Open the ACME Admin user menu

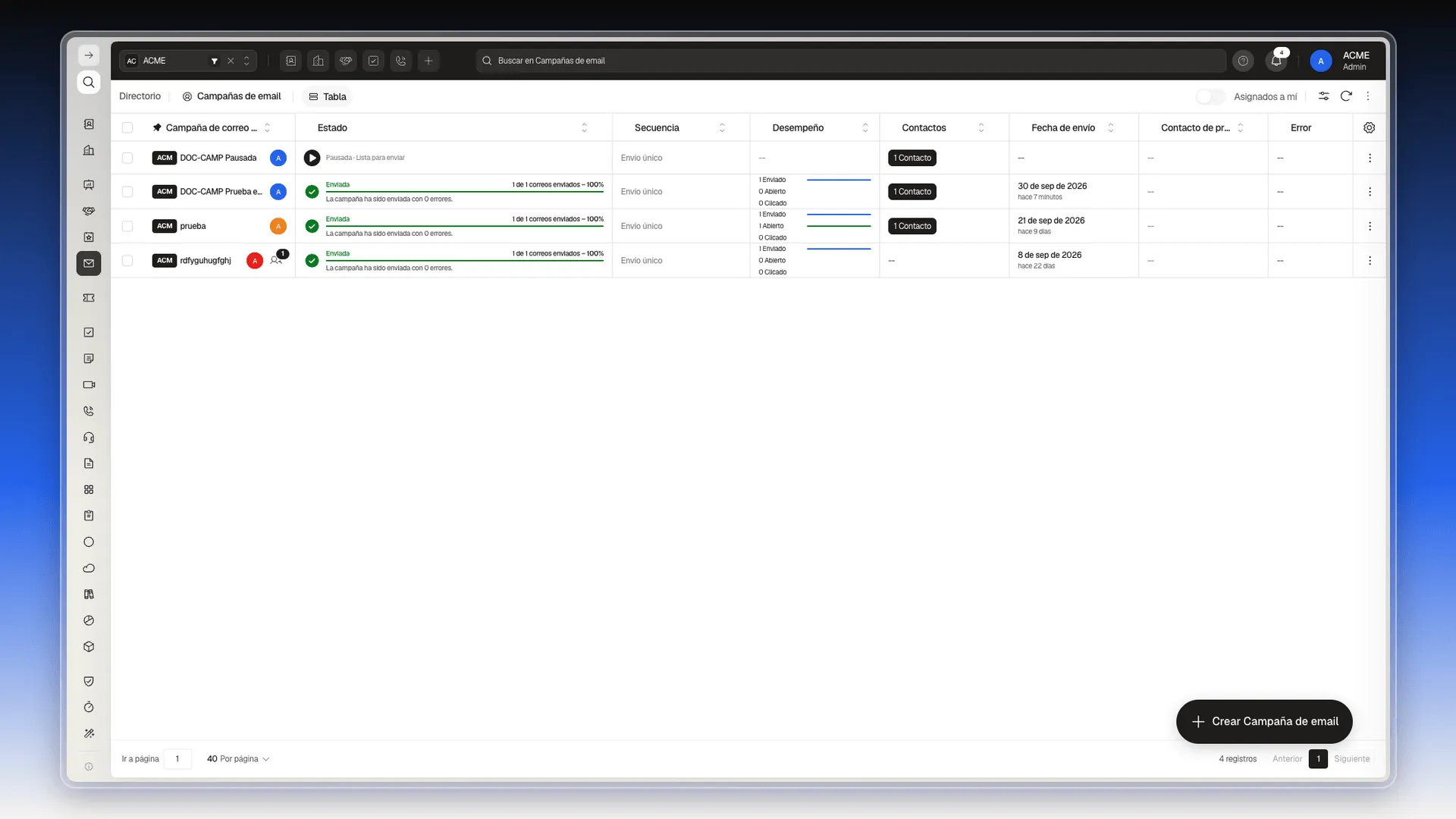pyautogui.click(x=1341, y=61)
